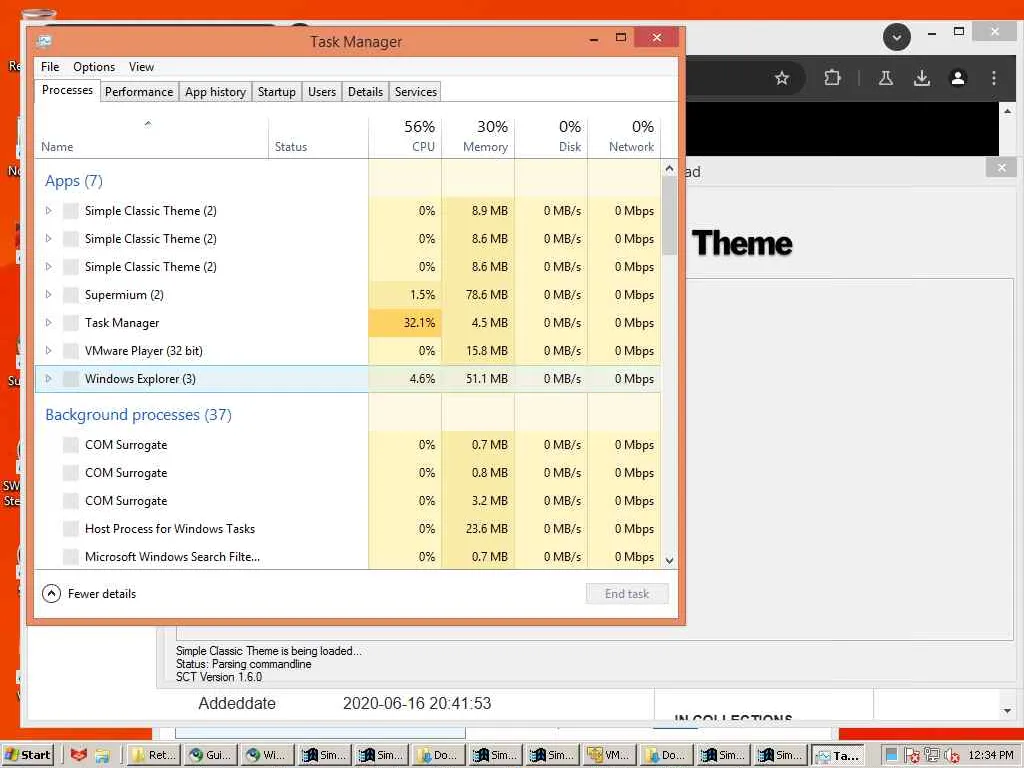1024x768 pixels.
Task: Switch to the VM... taskbar button
Action: coord(609,755)
